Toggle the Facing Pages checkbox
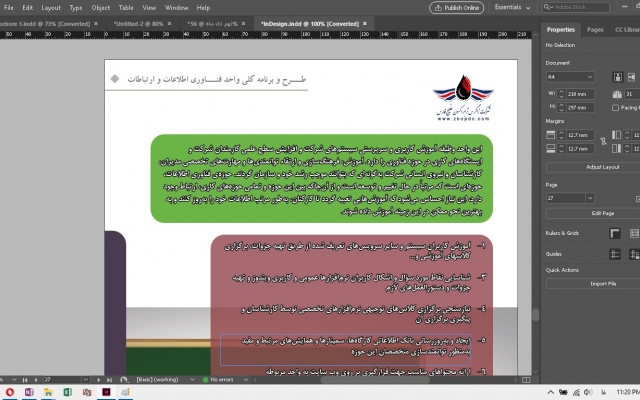Viewport: 640px width, 400px height. point(613,107)
